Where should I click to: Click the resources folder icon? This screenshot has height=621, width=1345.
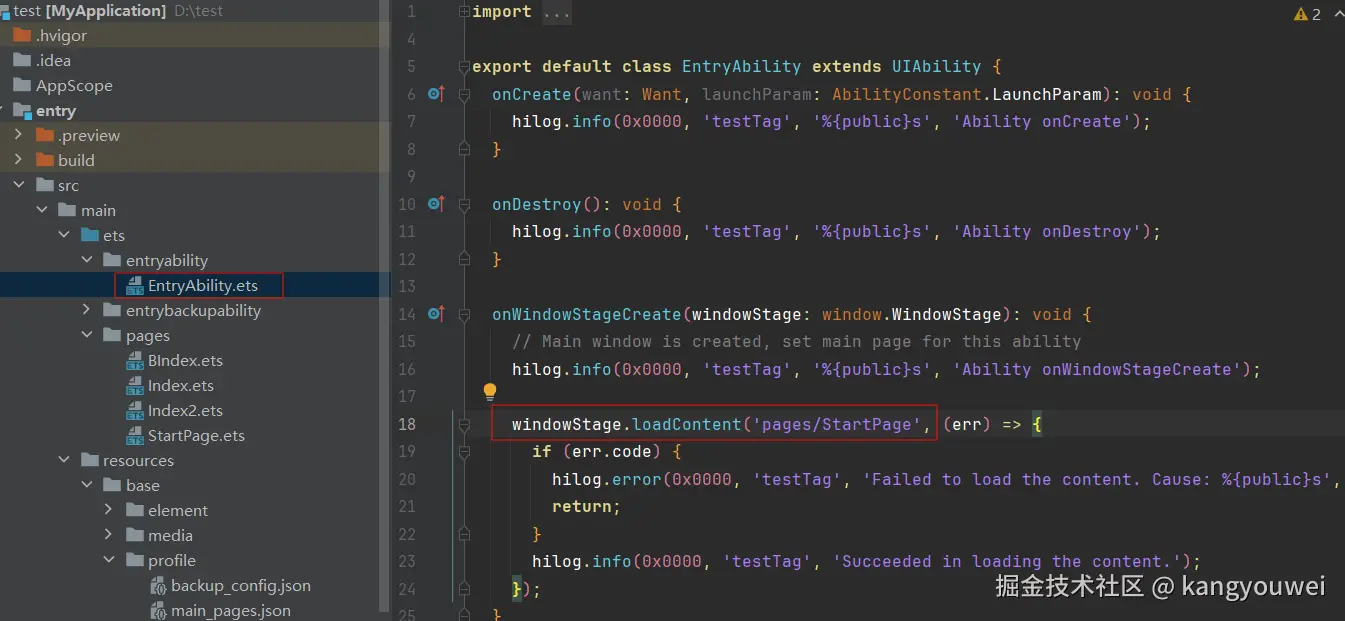pos(89,460)
